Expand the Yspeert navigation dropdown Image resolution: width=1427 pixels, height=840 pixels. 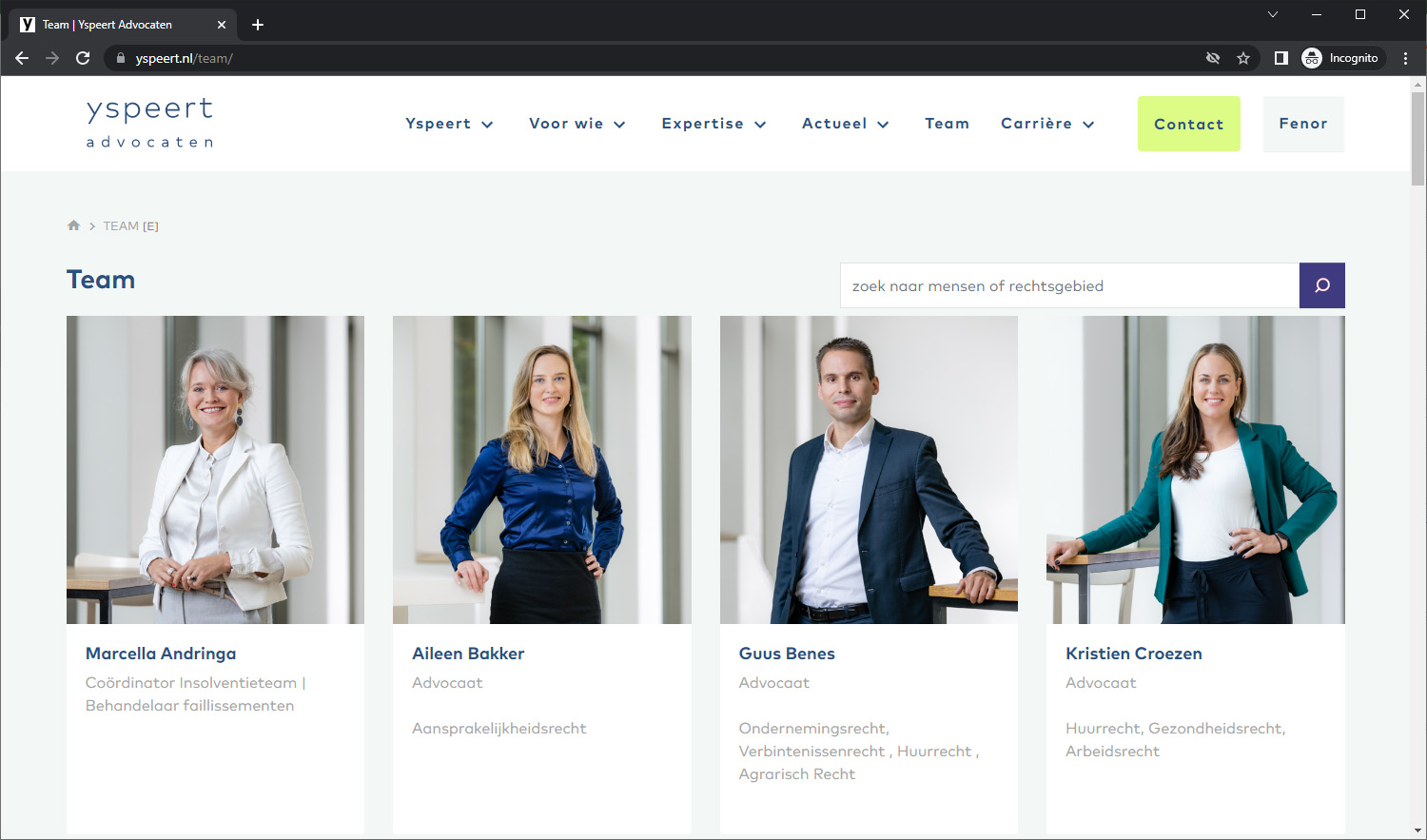pos(449,124)
